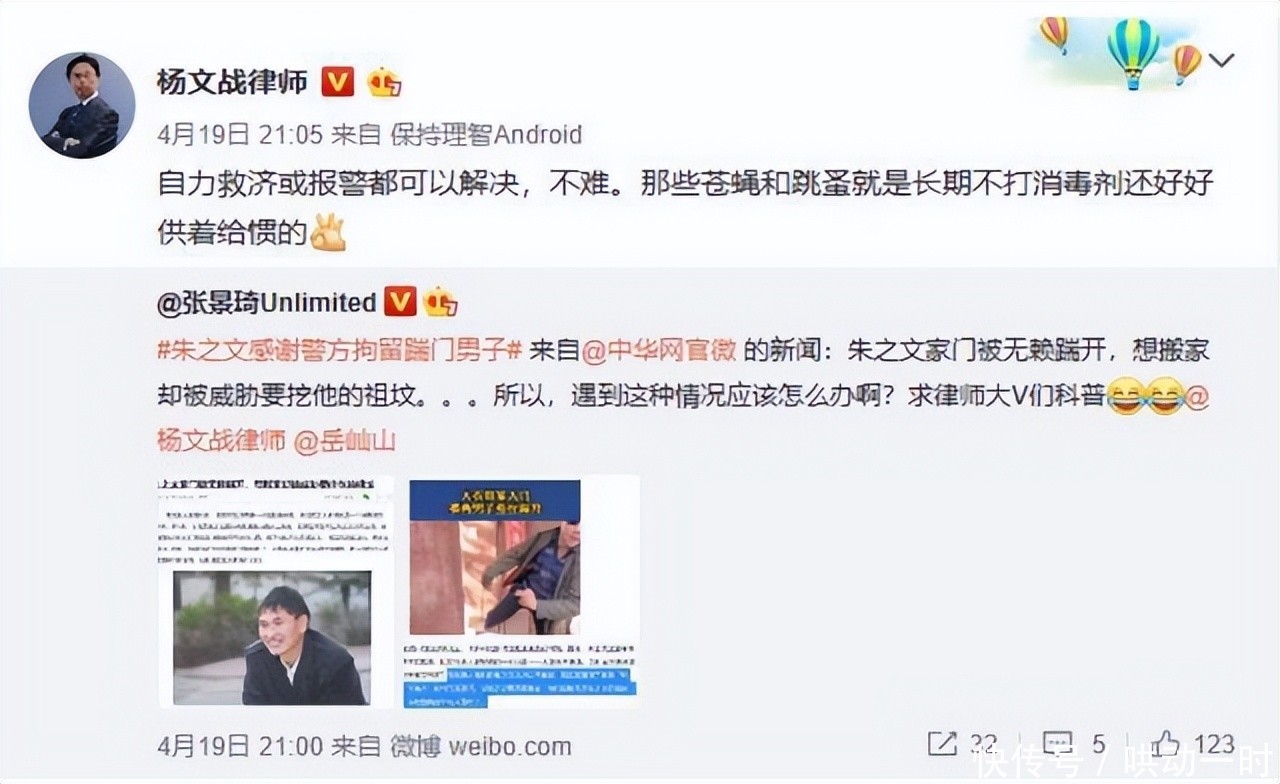Image resolution: width=1280 pixels, height=784 pixels.
Task: Open the post options chevron menu
Action: (x=1221, y=60)
